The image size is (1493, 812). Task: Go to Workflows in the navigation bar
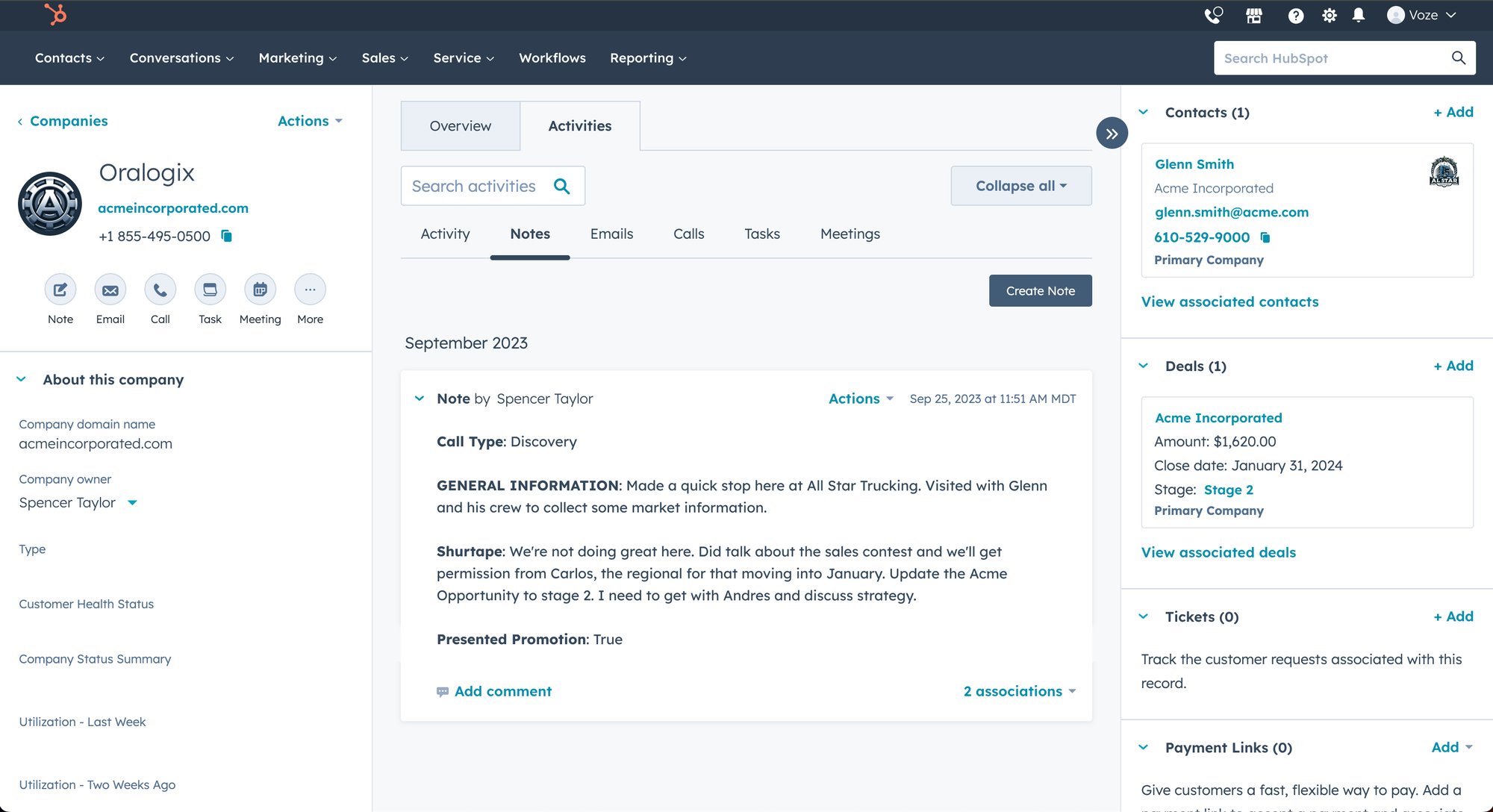552,57
